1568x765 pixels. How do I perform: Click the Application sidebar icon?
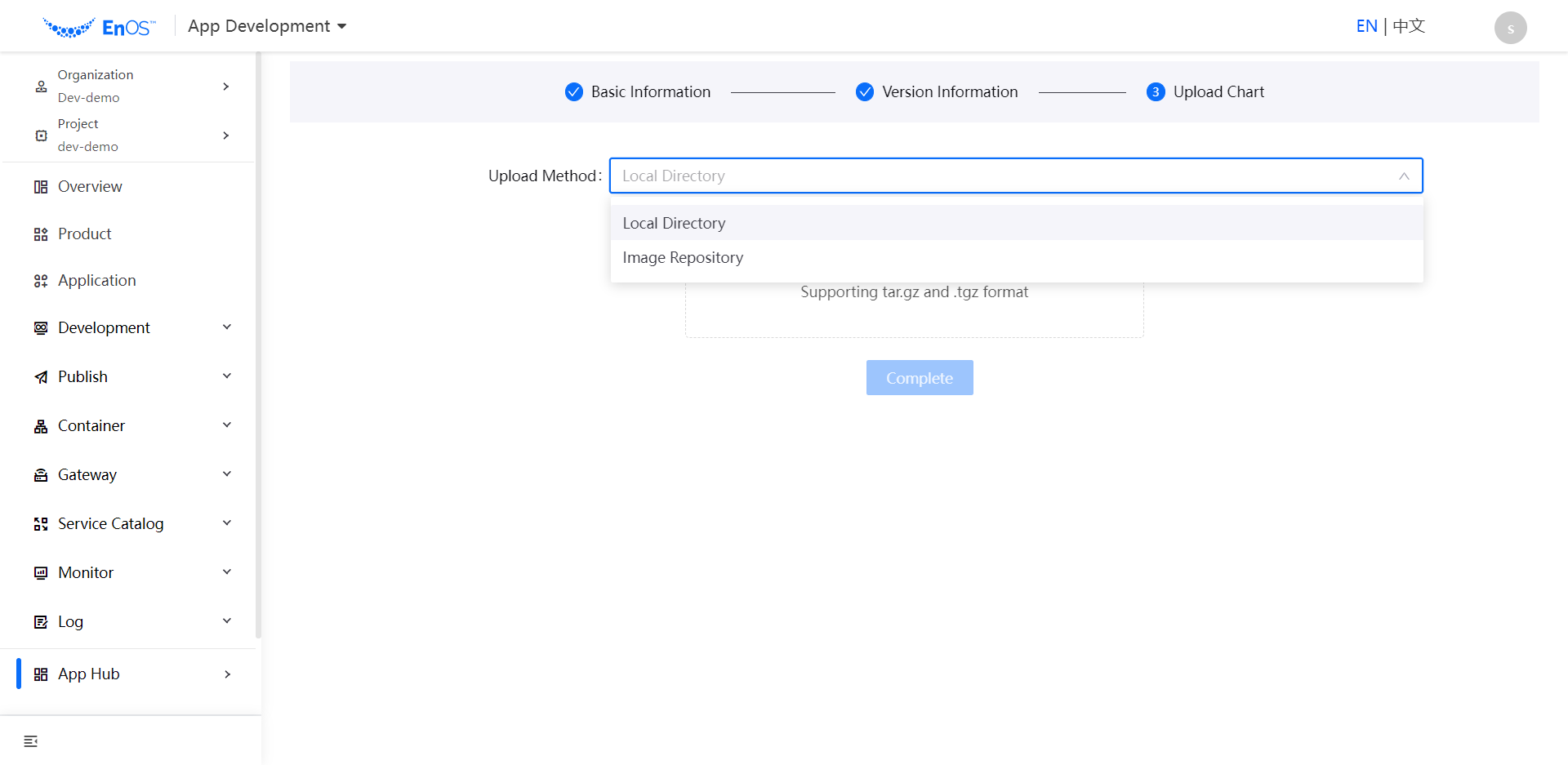point(41,281)
